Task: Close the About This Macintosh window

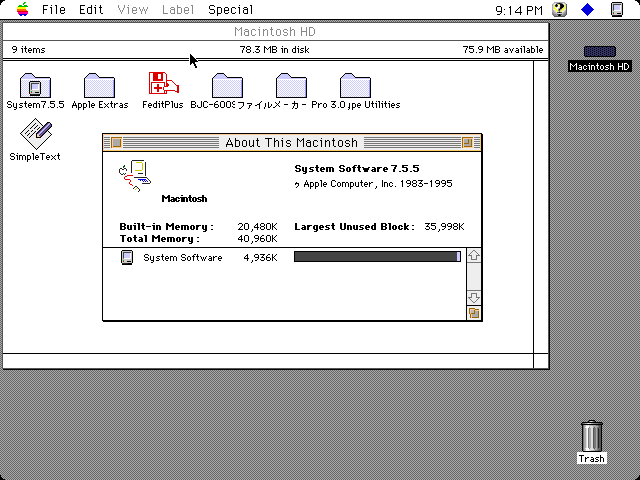Action: pos(116,142)
